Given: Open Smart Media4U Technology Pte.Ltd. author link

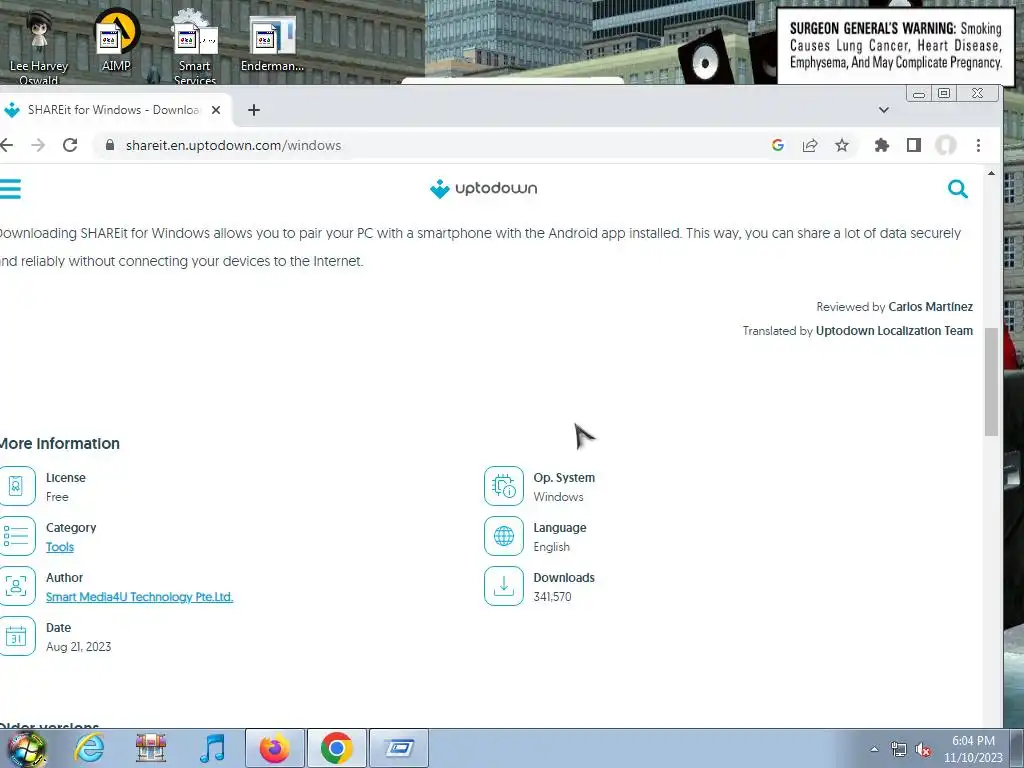Looking at the screenshot, I should point(139,596).
